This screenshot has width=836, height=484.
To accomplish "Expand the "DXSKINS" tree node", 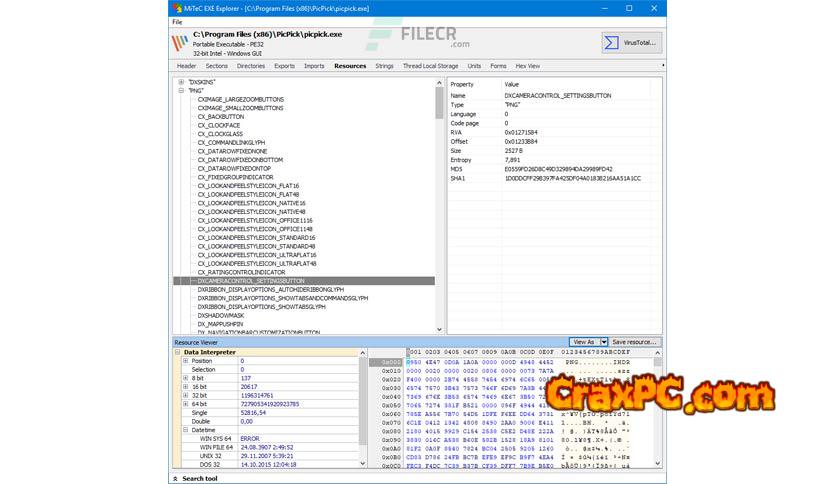I will 181,82.
